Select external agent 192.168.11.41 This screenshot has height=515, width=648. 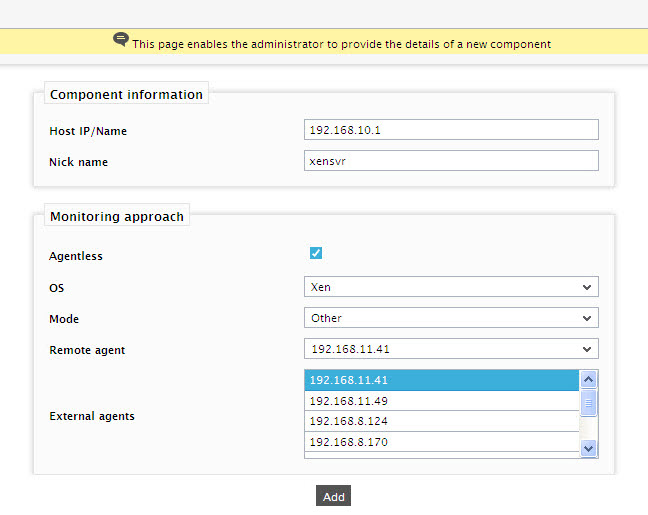point(442,380)
